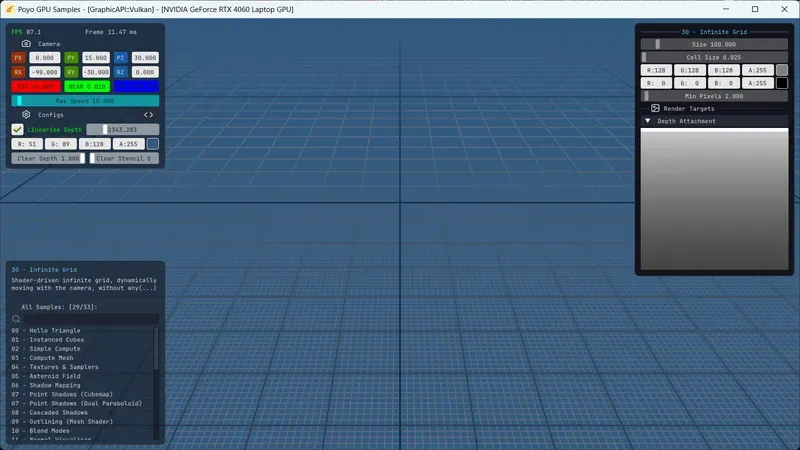800x450 pixels.
Task: Edit second grid color R: 0 field
Action: (656, 83)
